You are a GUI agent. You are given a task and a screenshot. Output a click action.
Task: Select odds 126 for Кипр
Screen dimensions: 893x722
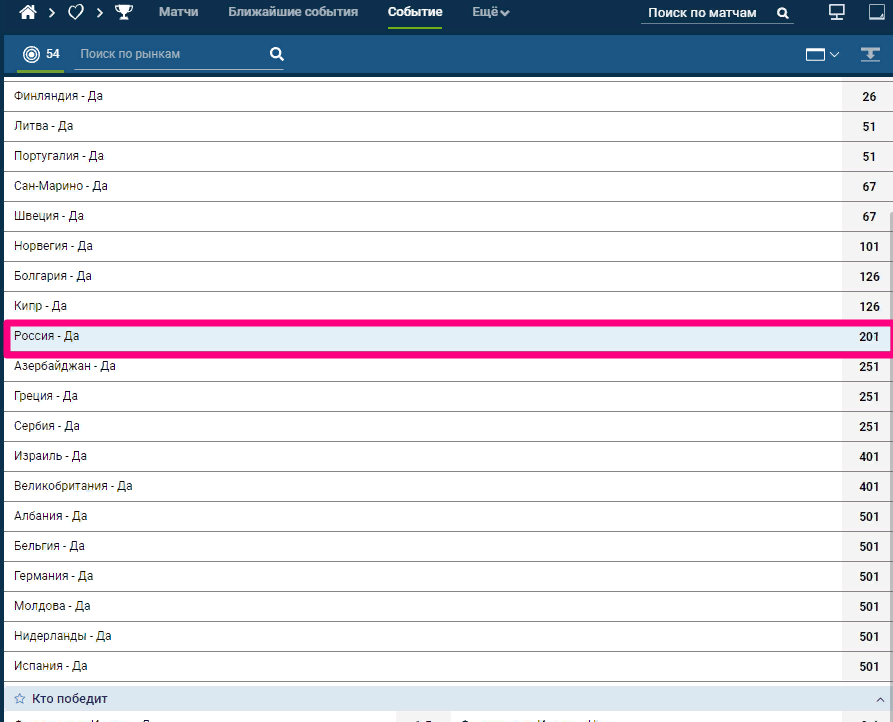pos(869,307)
